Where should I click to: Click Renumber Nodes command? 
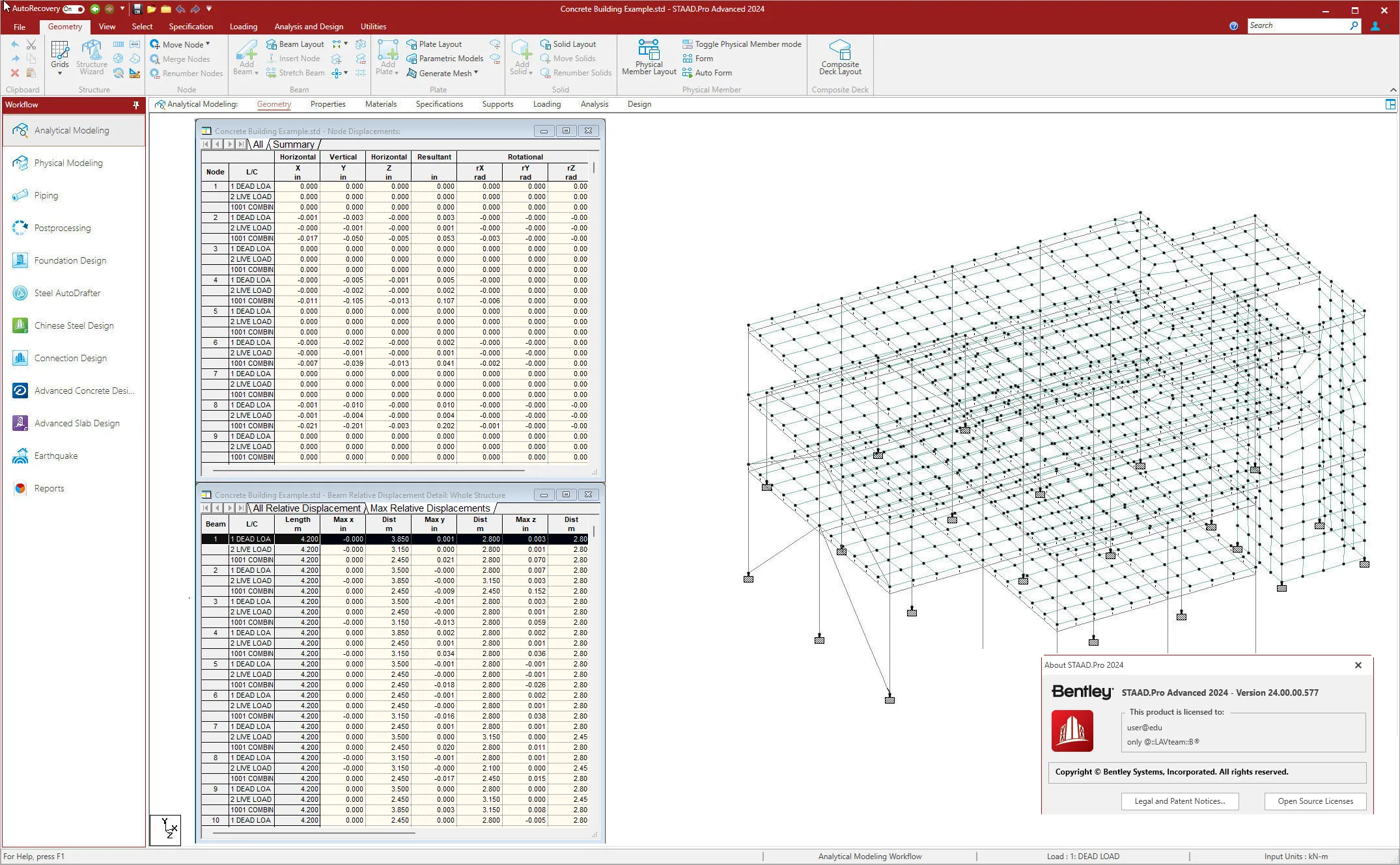coord(186,73)
